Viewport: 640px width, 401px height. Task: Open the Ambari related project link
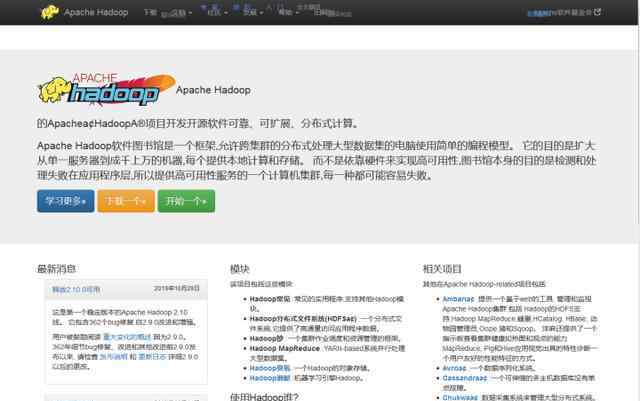pyautogui.click(x=458, y=299)
